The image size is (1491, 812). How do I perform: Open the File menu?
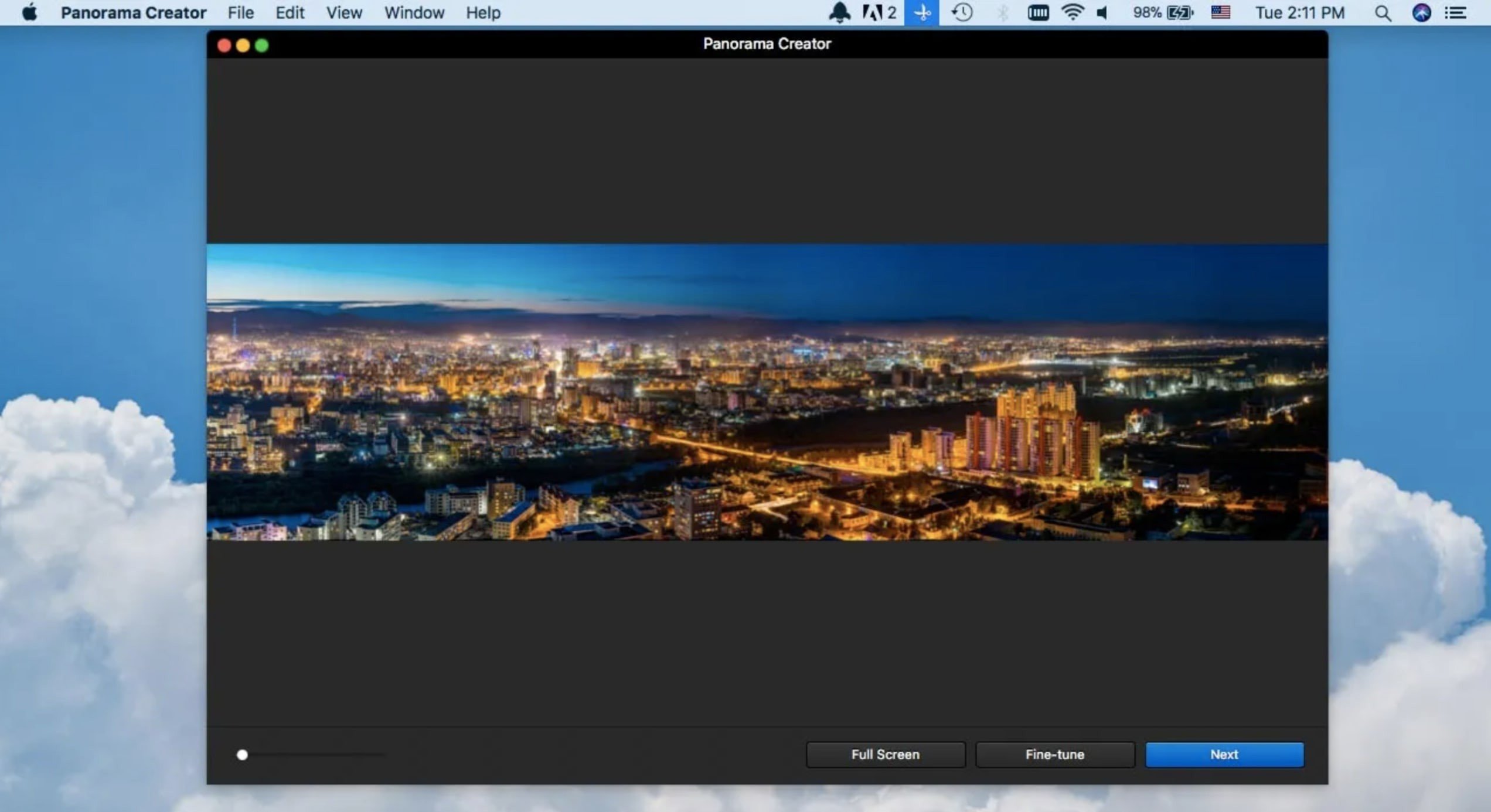coord(240,12)
